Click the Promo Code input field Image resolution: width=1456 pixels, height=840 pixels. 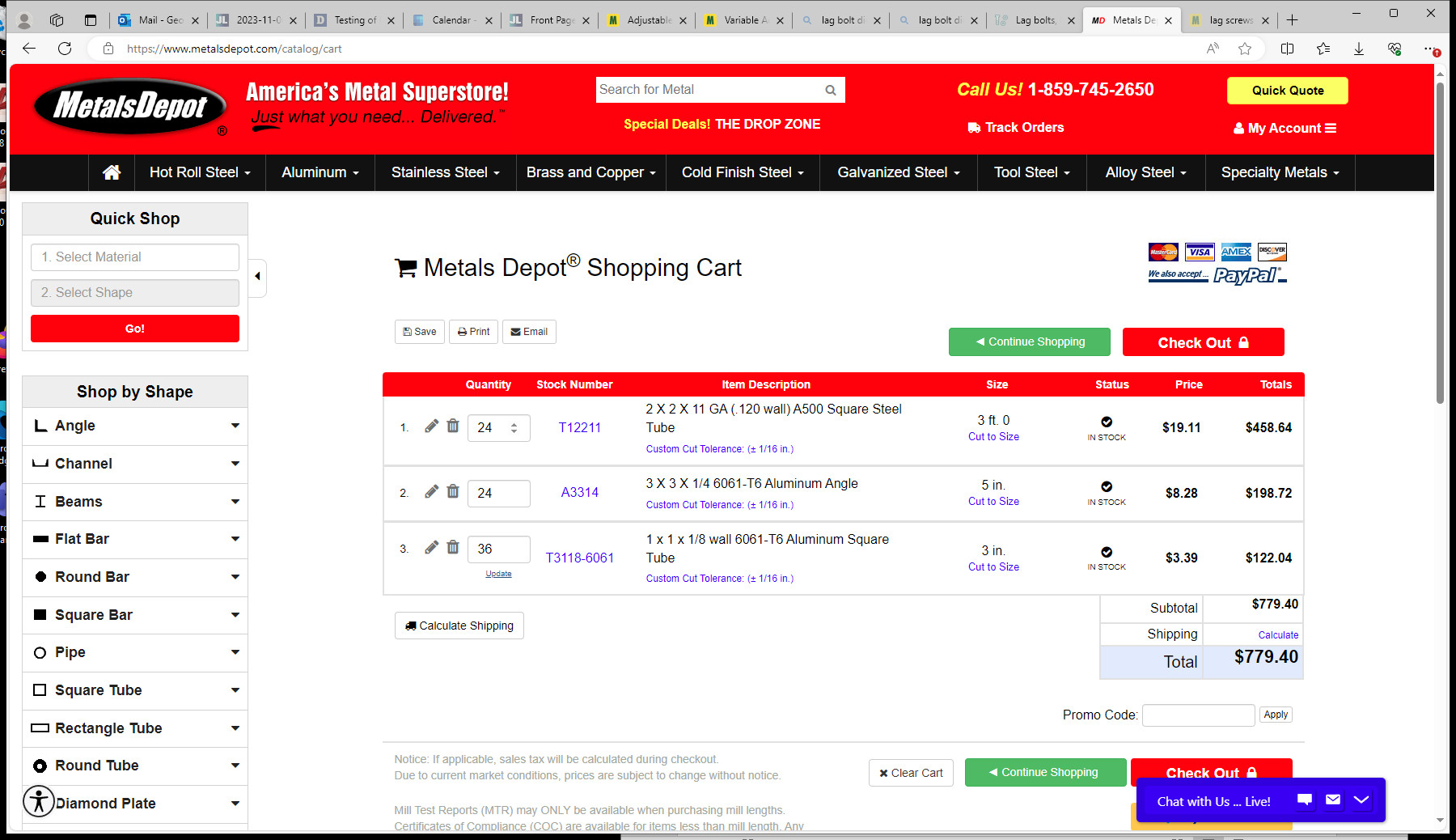(1198, 715)
